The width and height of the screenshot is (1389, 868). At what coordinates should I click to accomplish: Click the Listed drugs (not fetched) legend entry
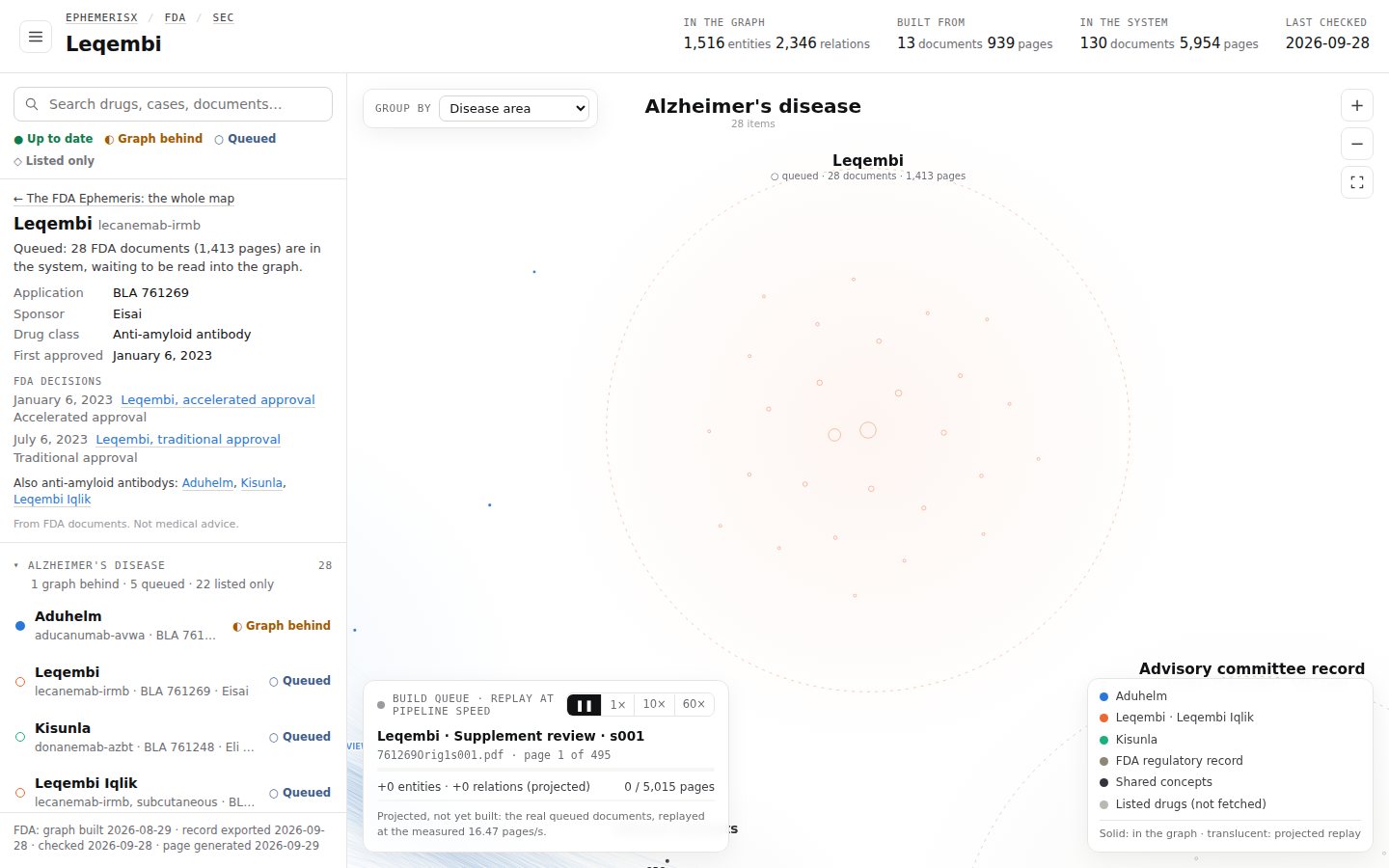tap(1183, 804)
